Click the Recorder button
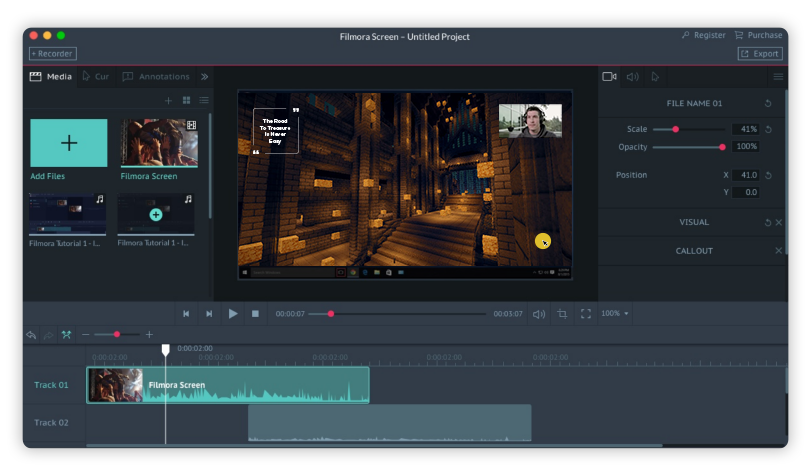The height and width of the screenshot is (468, 809). [x=52, y=54]
